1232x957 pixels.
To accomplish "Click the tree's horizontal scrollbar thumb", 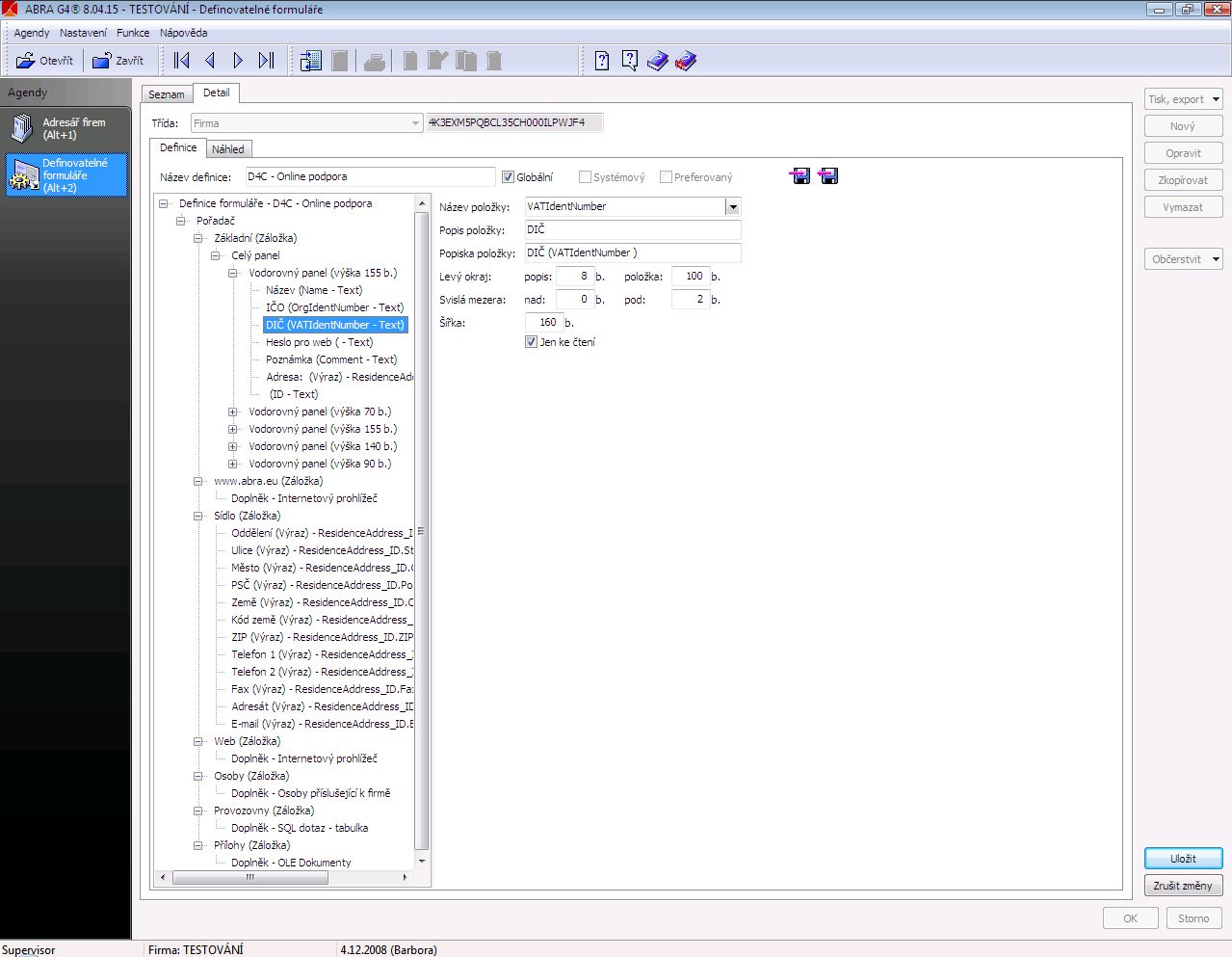I will point(250,877).
